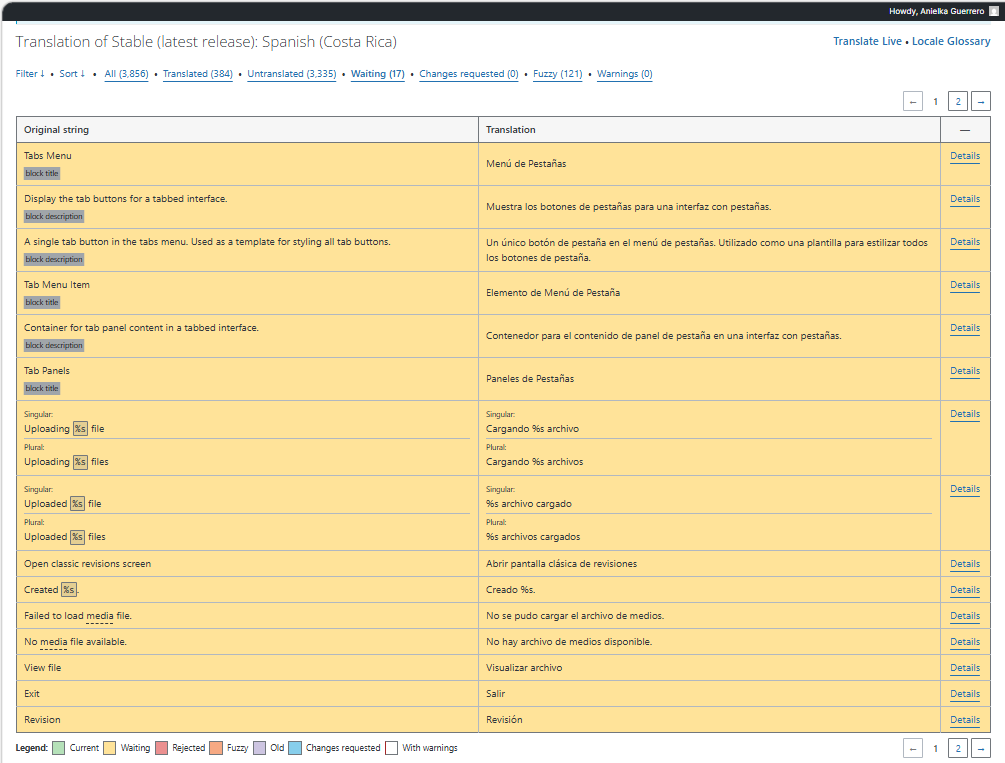The height and width of the screenshot is (763, 1005).
Task: Expand the Sort options
Action: (72, 74)
